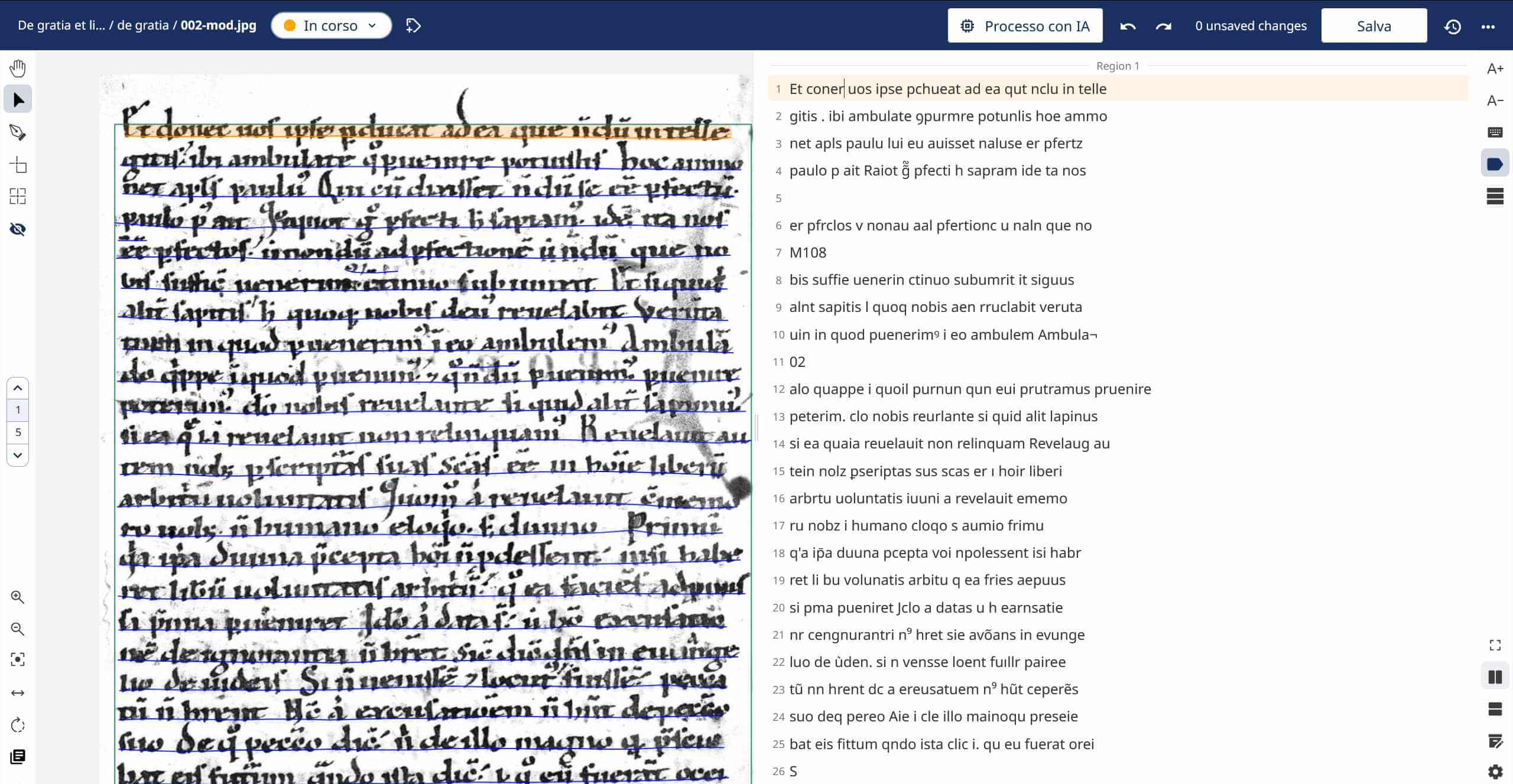Open the tag label icon in header

point(413,25)
